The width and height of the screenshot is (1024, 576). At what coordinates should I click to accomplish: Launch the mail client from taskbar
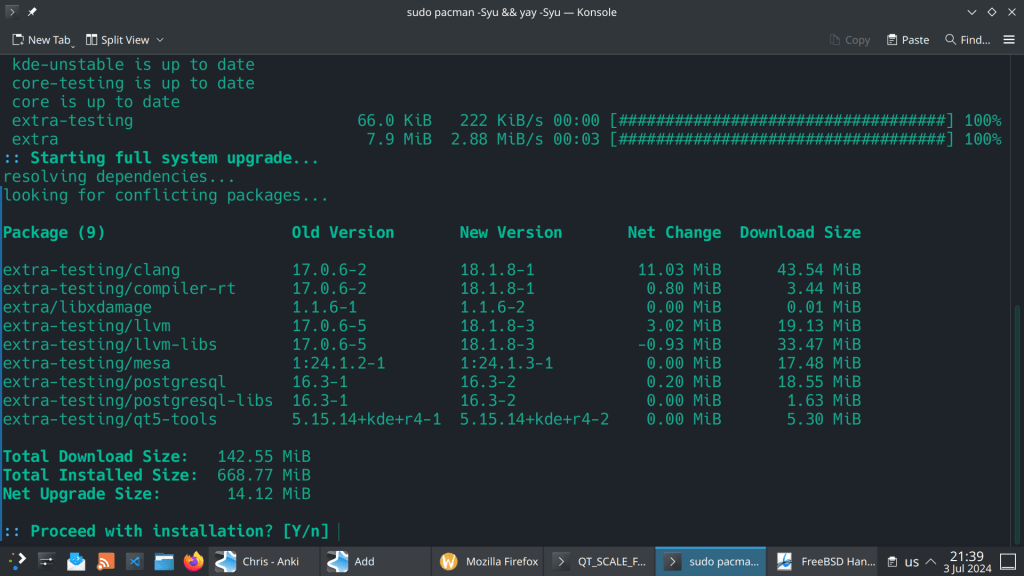coord(76,561)
